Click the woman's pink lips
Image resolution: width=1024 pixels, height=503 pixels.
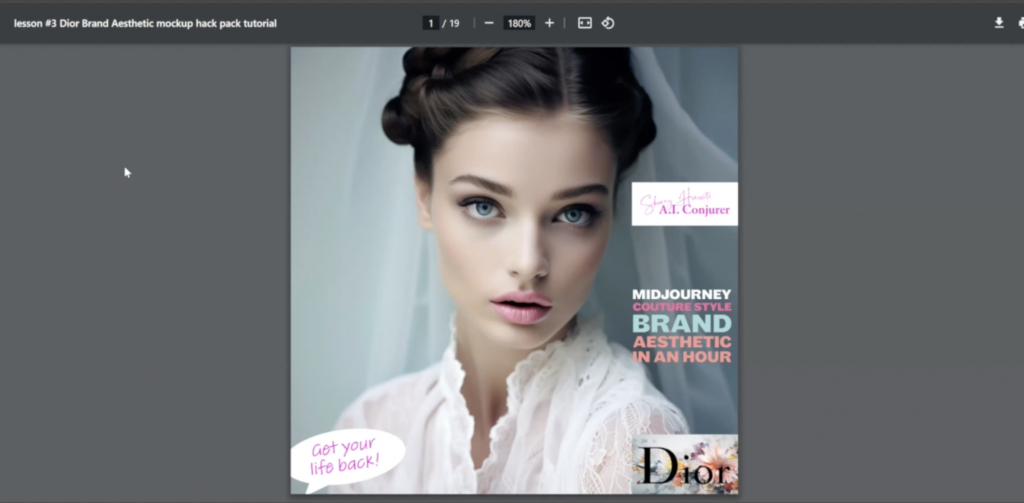point(521,305)
